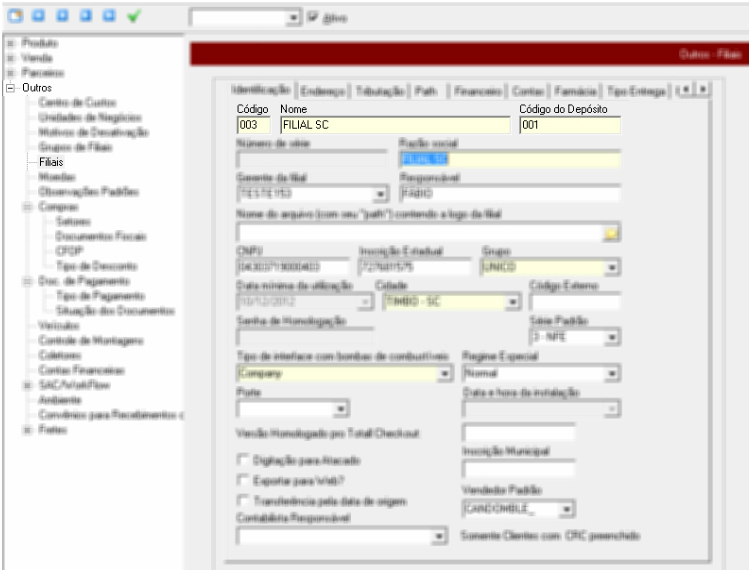750x570 pixels.
Task: Click the Código do Depósito field
Action: click(x=570, y=125)
